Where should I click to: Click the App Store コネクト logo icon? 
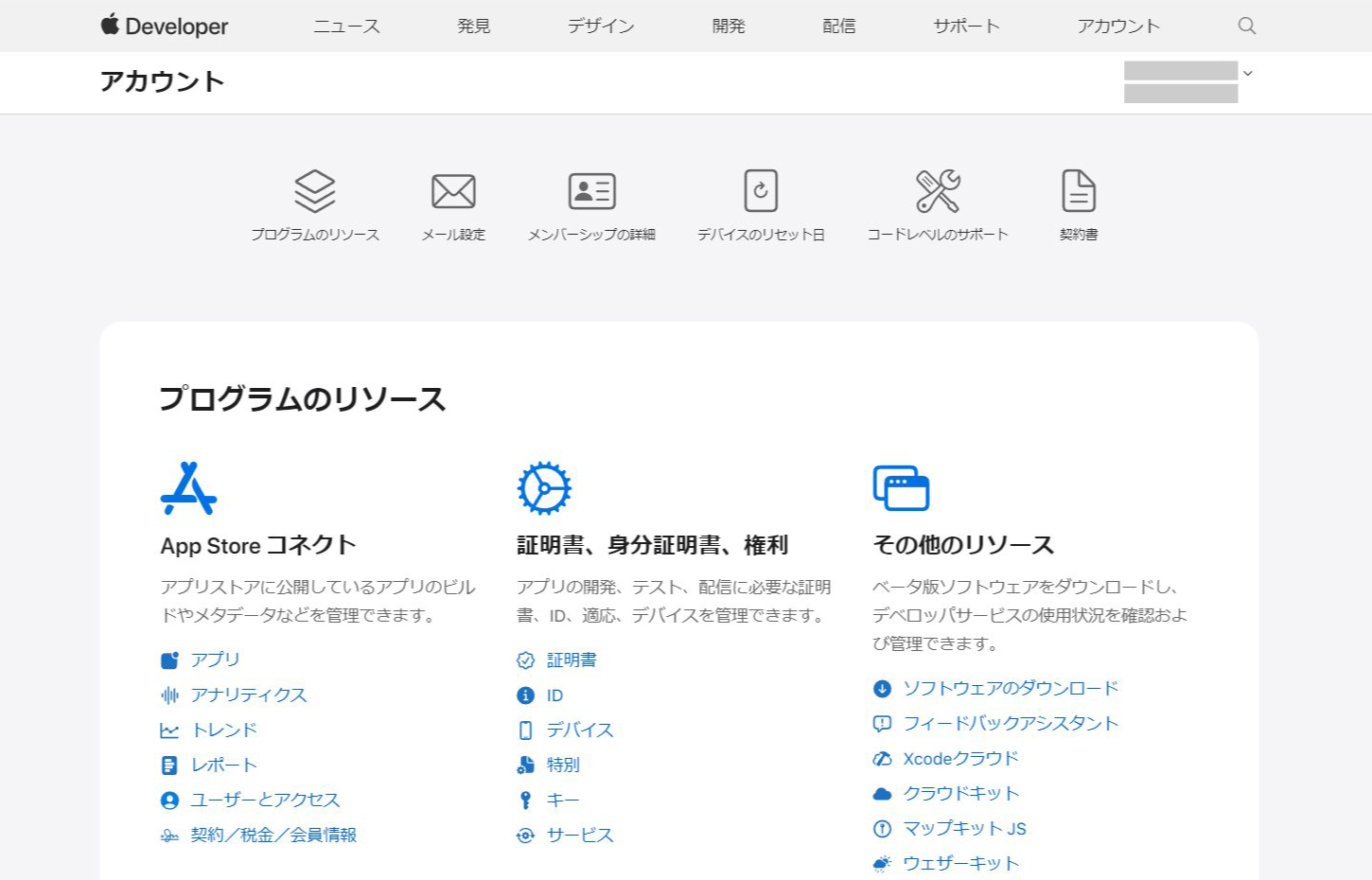click(x=188, y=488)
